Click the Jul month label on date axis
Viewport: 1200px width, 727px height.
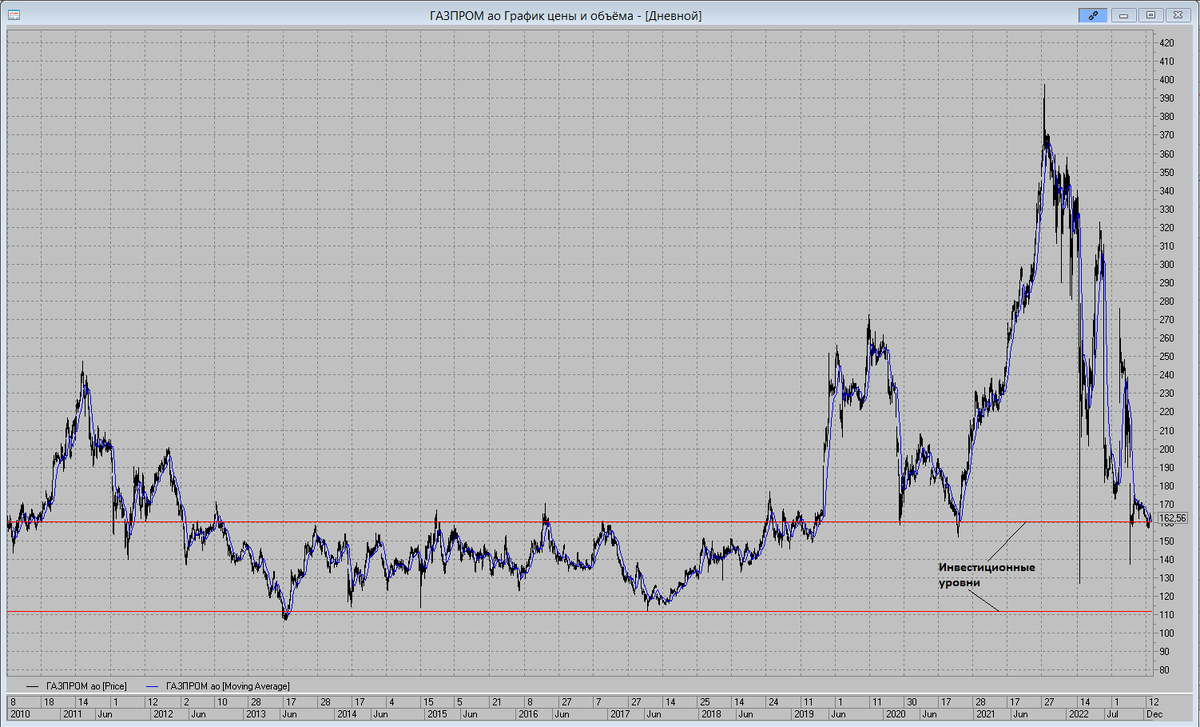1113,715
